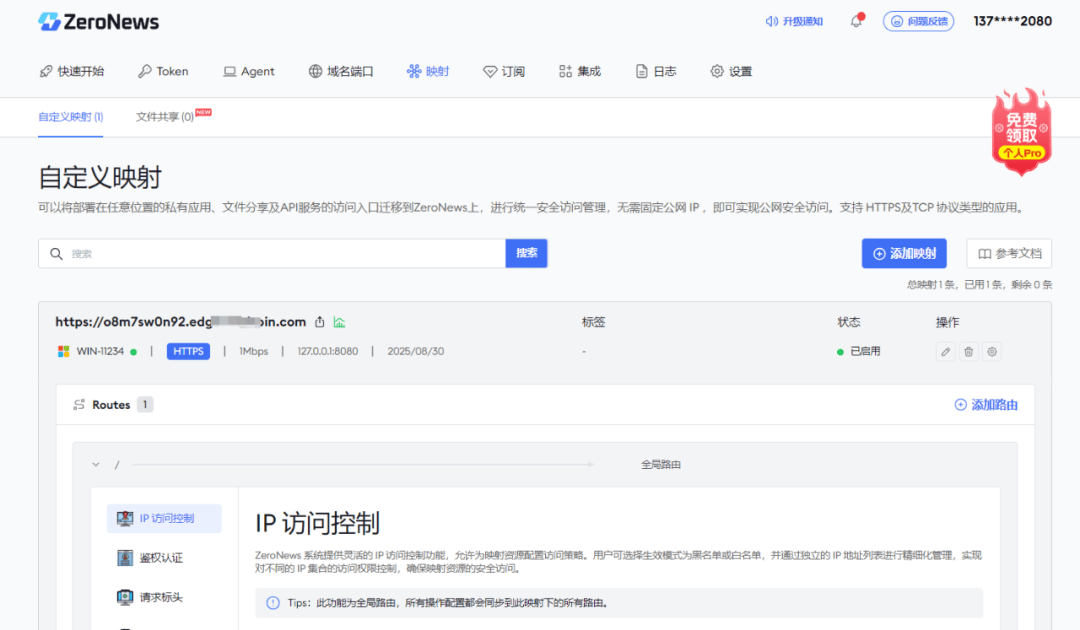
Task: Open the green traffic chart icon beside URL
Action: tap(338, 322)
